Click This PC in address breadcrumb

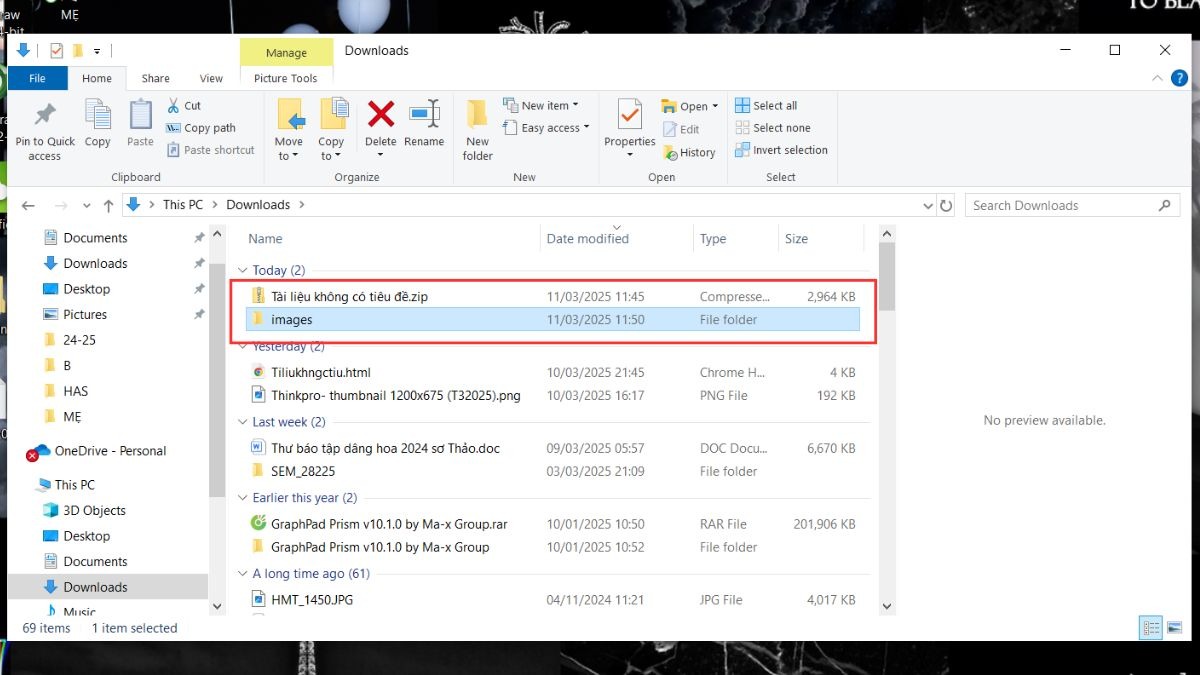coord(182,204)
